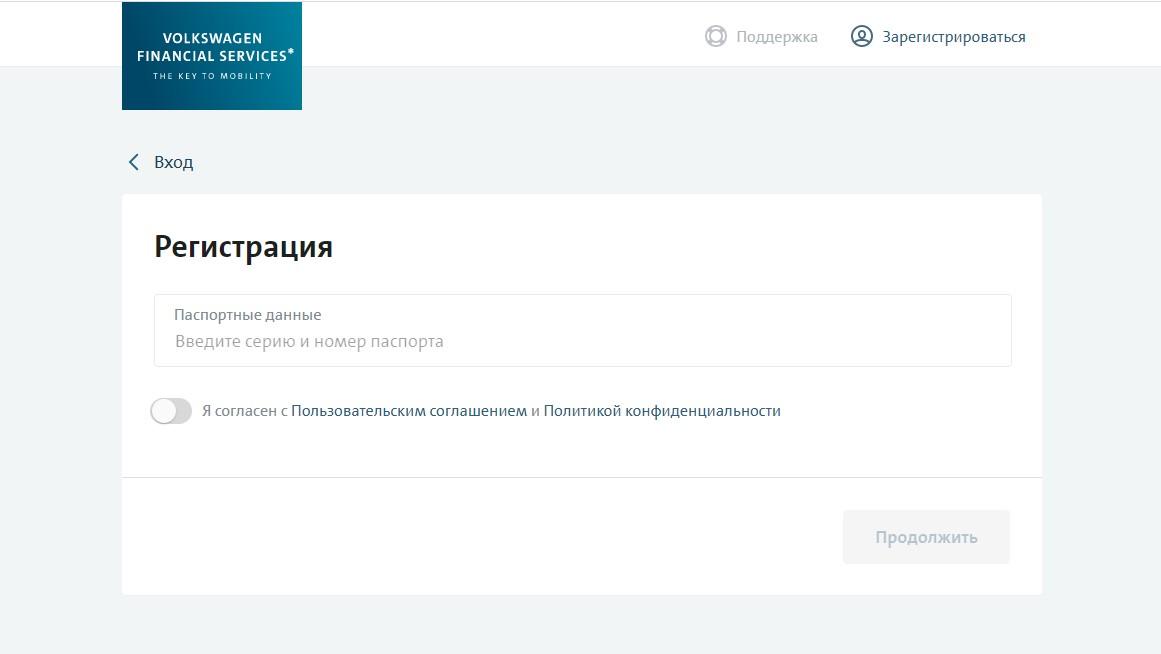The width and height of the screenshot is (1161, 654).
Task: Click the Зарегистрироваться user profile icon
Action: (861, 36)
